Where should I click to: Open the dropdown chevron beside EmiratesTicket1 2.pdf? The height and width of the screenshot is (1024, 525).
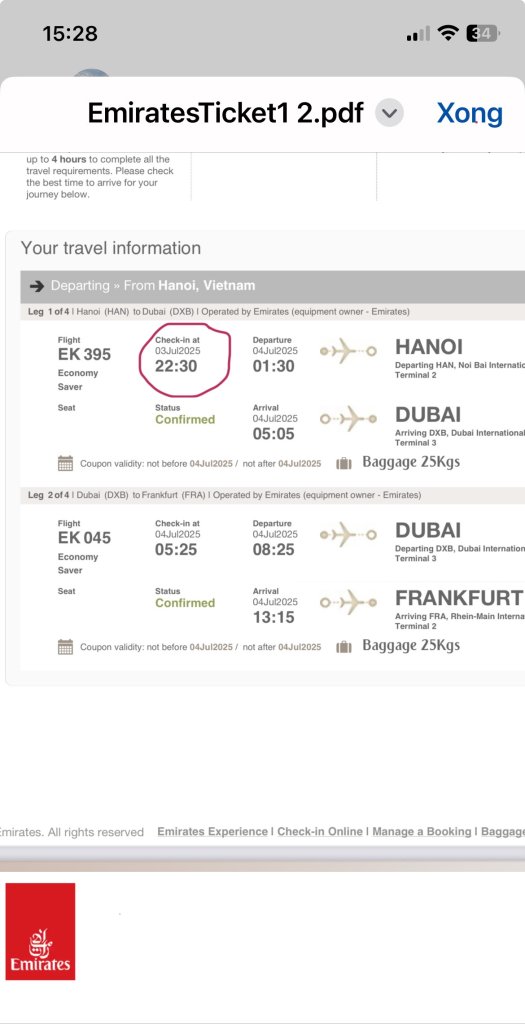[389, 114]
